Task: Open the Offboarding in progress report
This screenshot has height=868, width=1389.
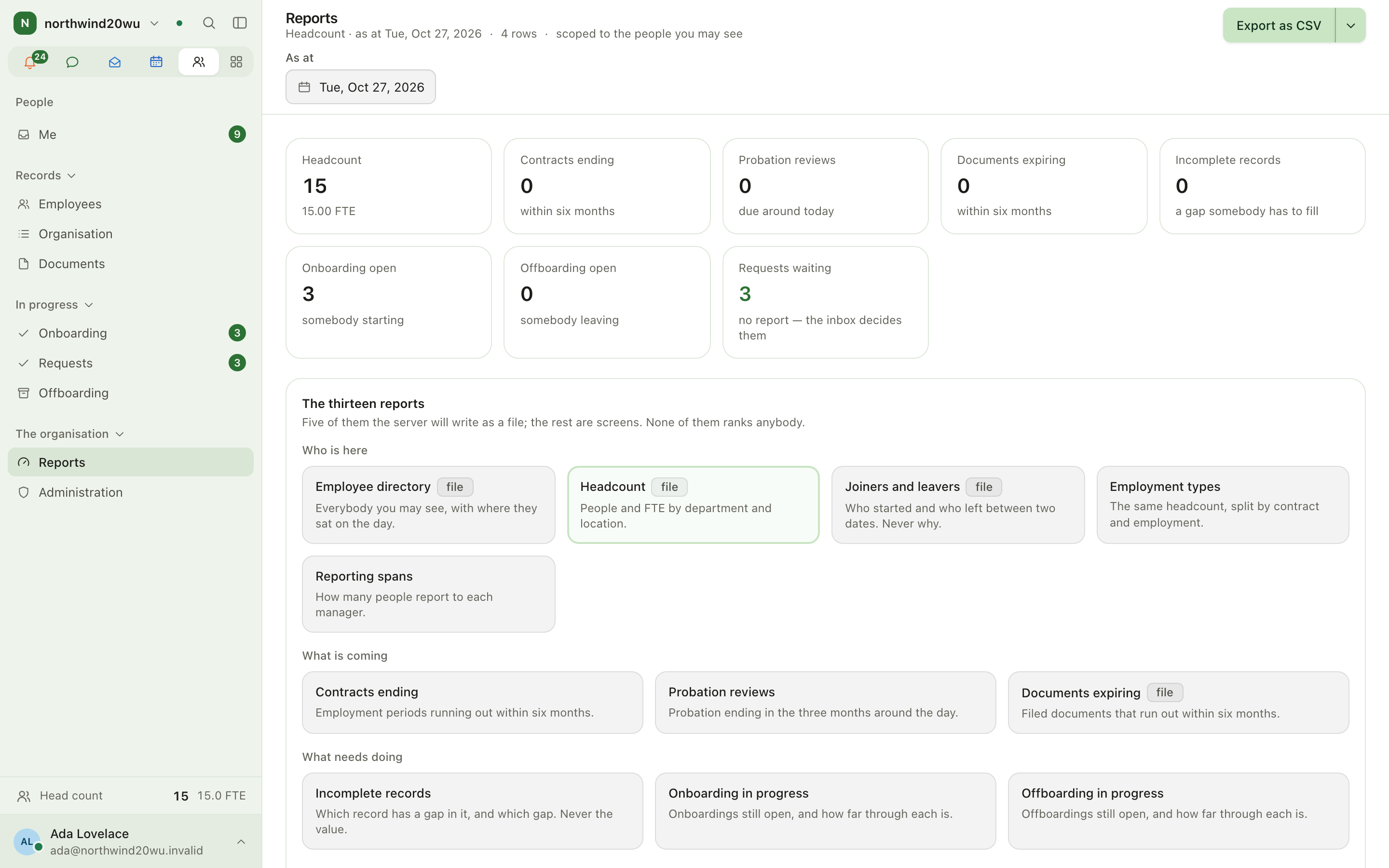Action: [x=1178, y=811]
